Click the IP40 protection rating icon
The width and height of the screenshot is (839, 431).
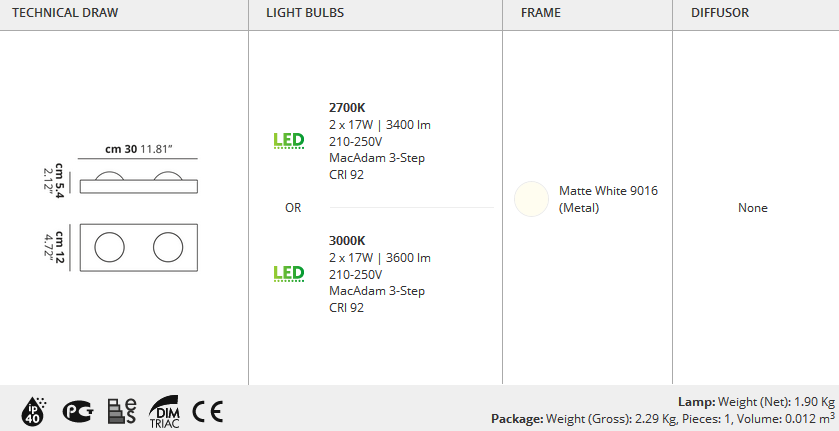tap(34, 410)
